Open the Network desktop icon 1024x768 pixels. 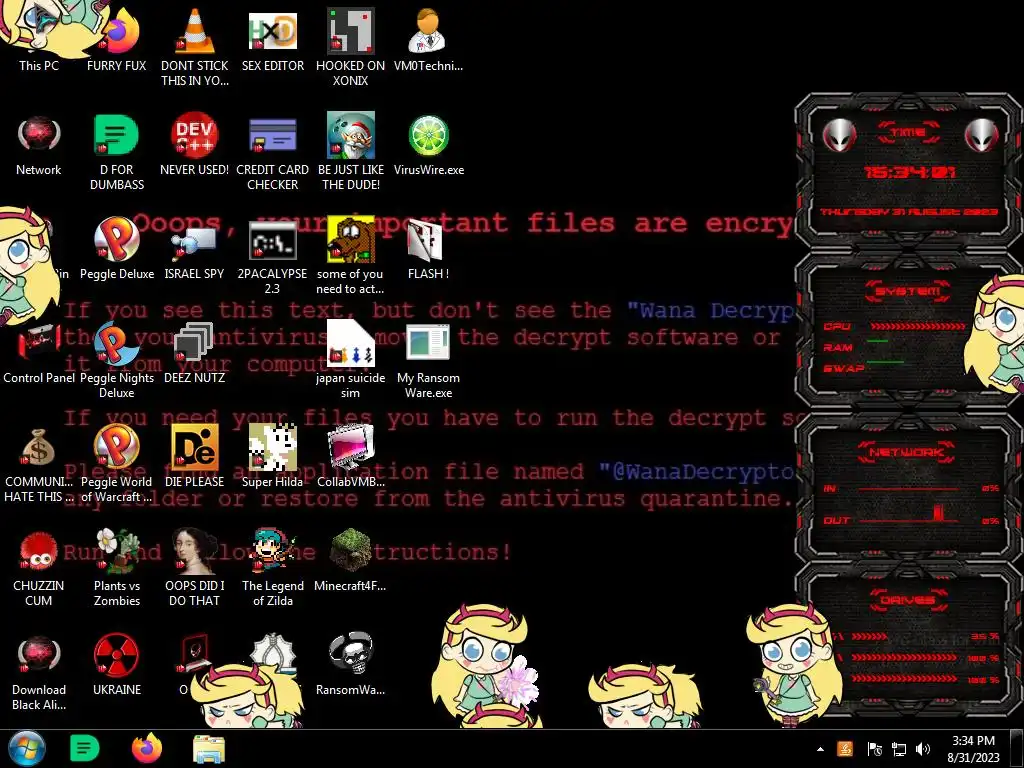(39, 145)
